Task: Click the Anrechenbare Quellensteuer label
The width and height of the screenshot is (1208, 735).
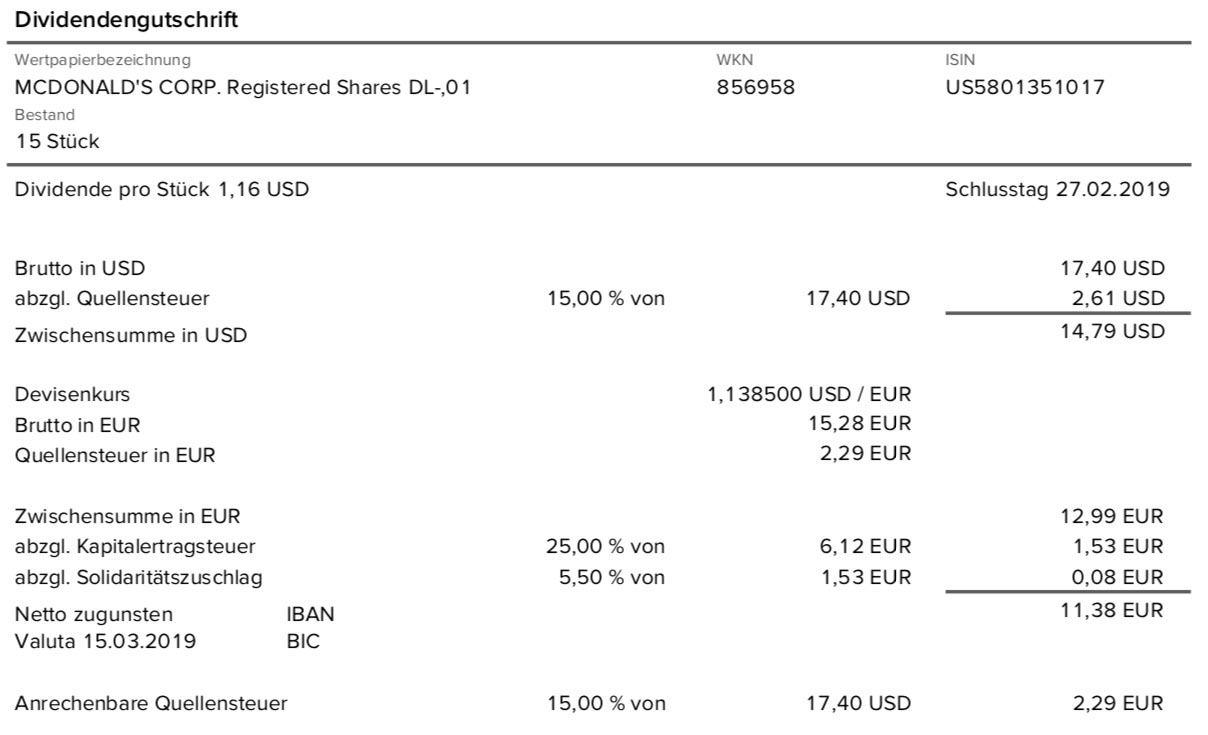Action: (x=151, y=703)
